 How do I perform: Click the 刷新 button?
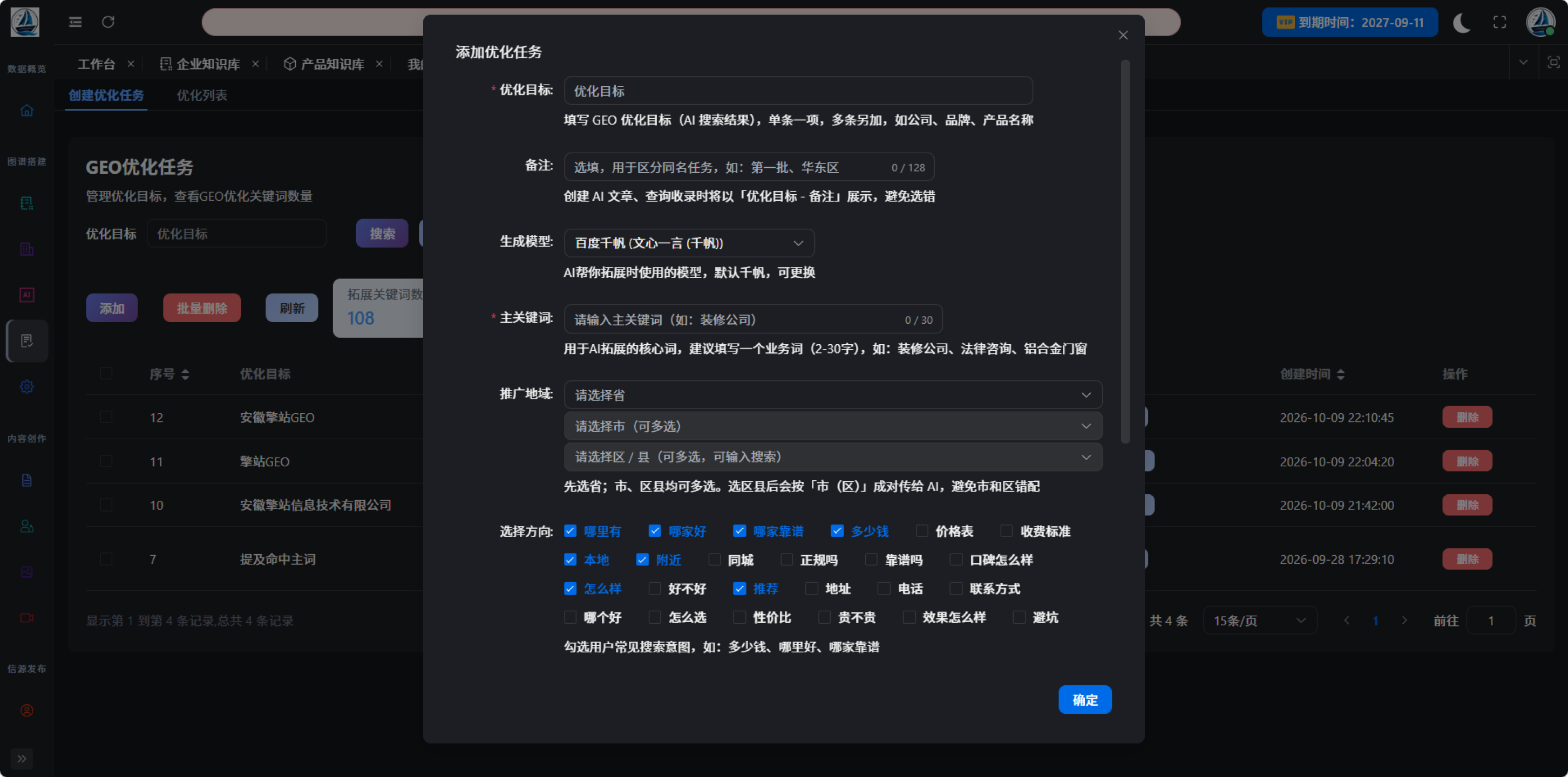point(291,308)
